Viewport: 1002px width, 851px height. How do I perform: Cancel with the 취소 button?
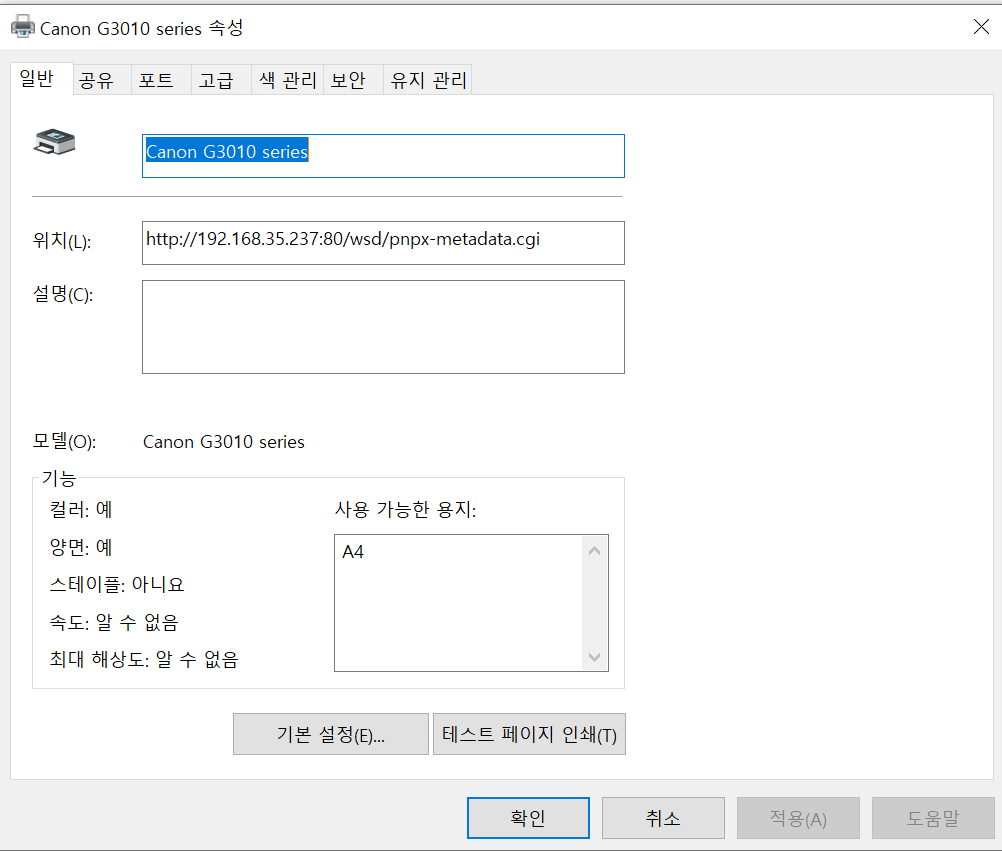pos(663,818)
